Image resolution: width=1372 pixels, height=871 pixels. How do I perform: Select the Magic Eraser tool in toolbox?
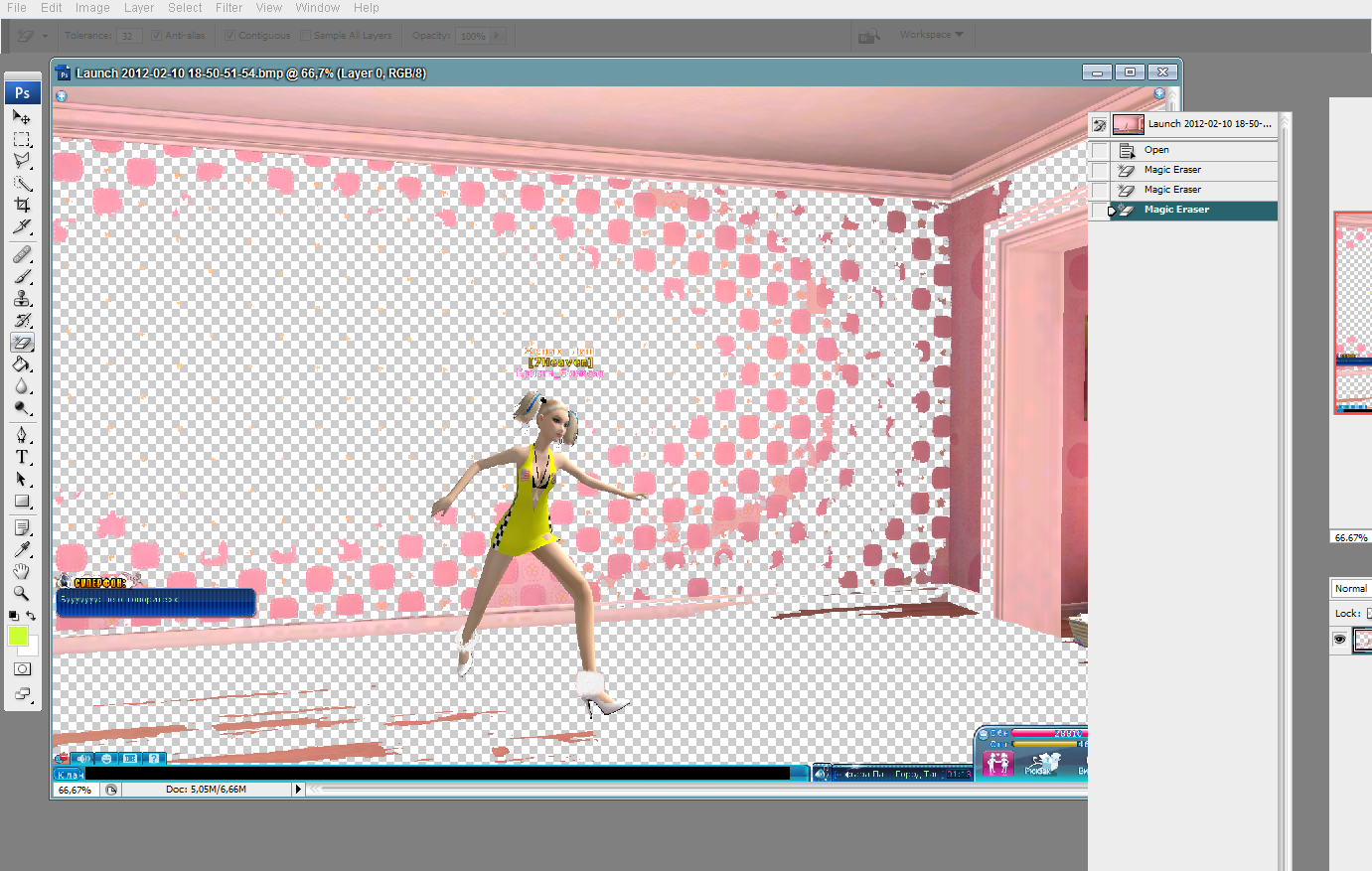coord(22,343)
